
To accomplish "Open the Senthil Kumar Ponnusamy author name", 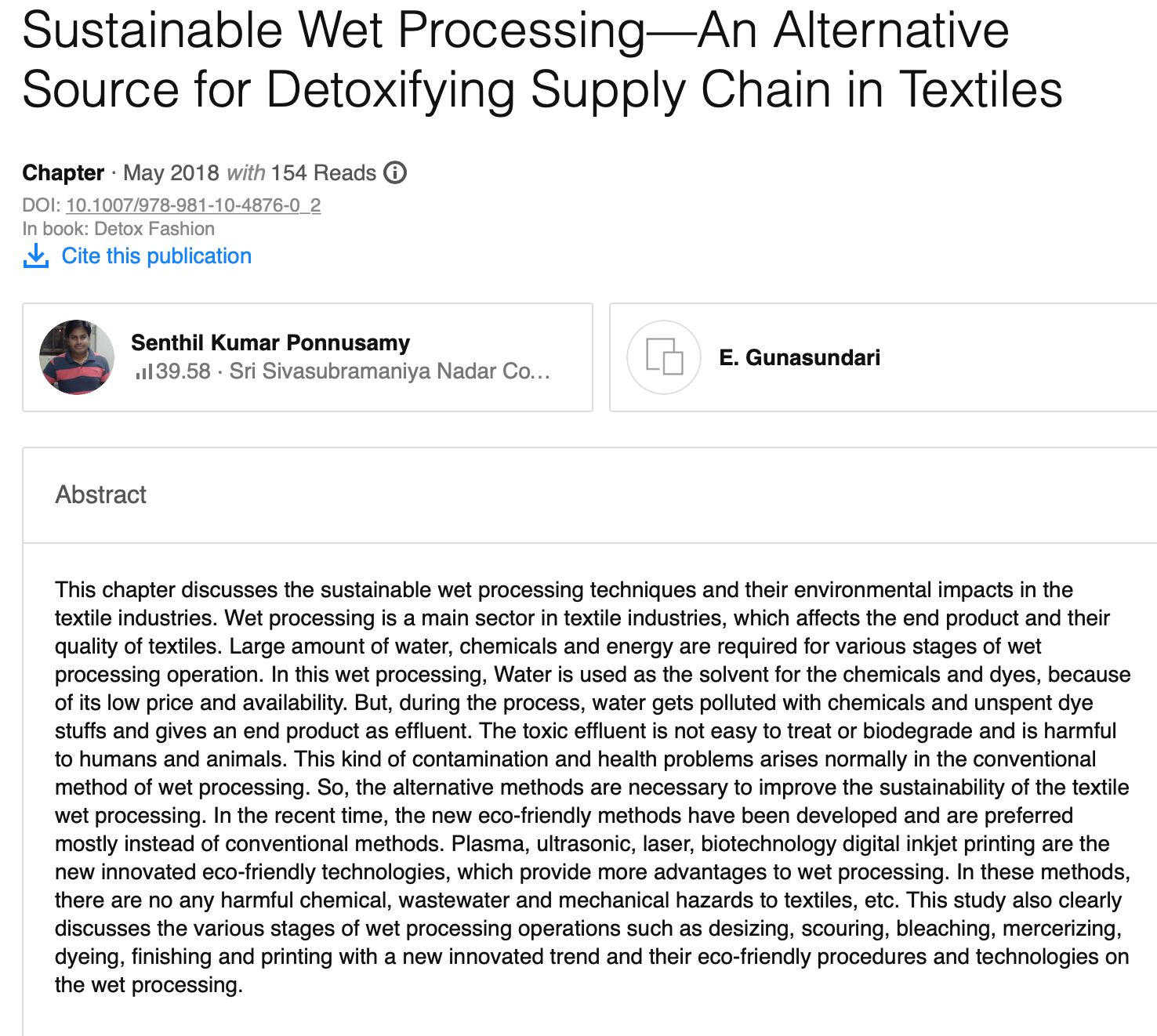I will [x=270, y=342].
